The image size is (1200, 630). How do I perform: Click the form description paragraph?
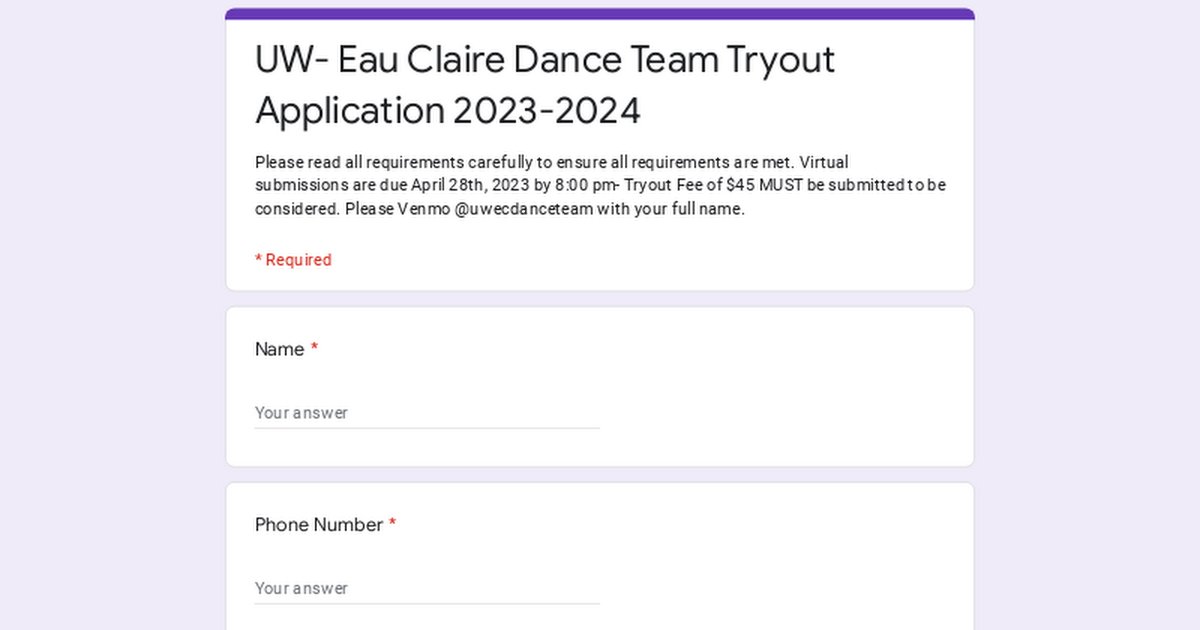coord(600,185)
